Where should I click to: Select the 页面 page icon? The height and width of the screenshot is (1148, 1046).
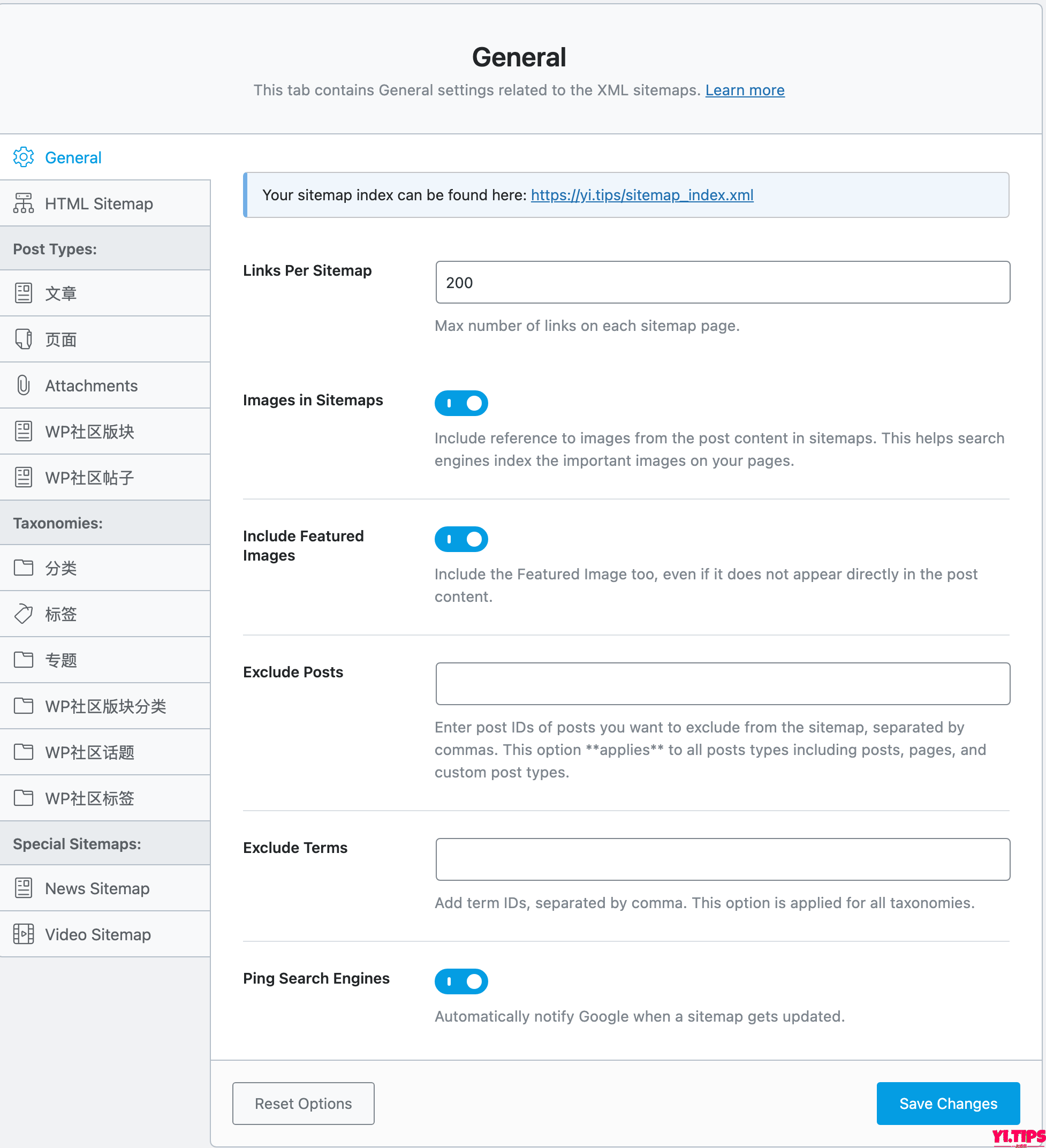point(24,339)
